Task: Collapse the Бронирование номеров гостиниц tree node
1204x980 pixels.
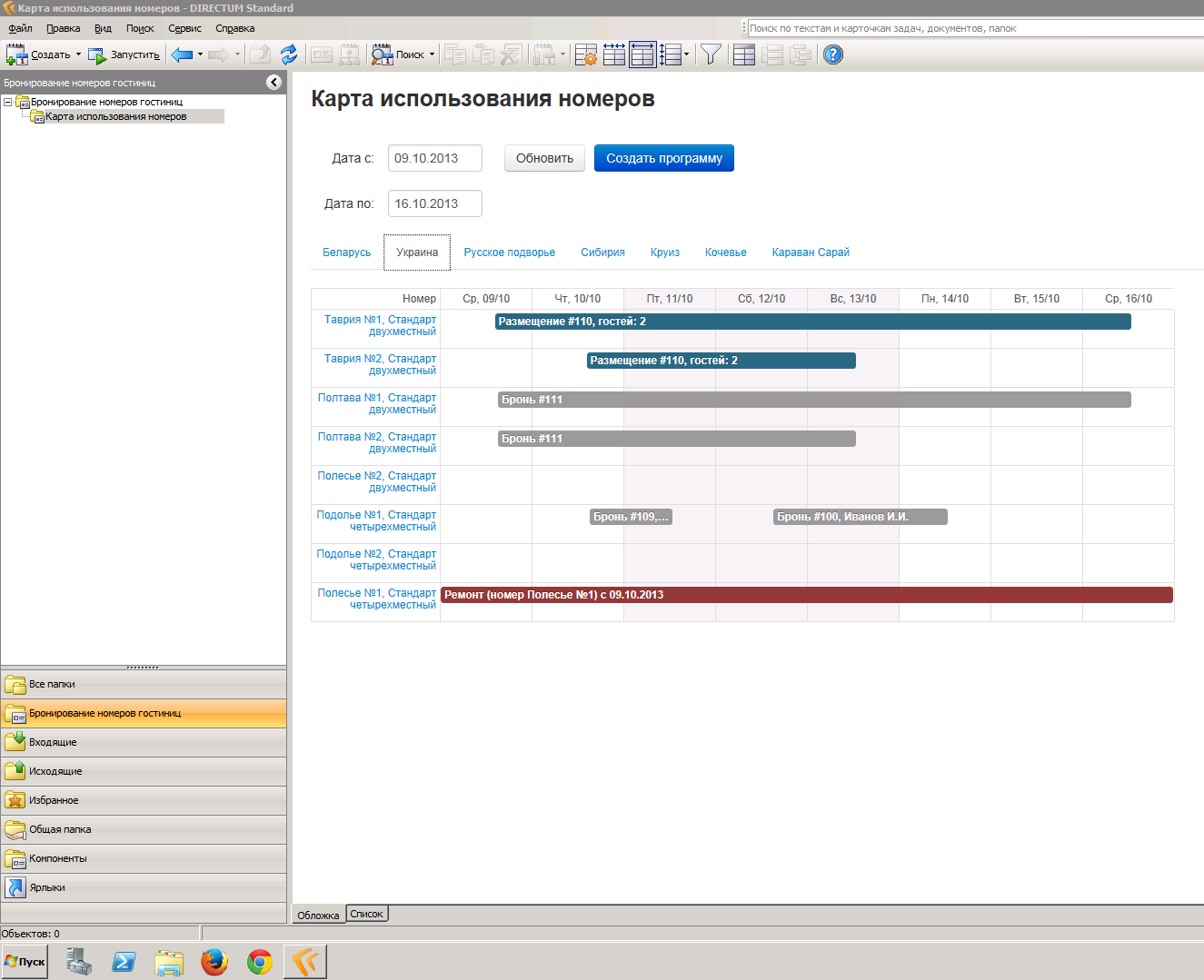Action: click(8, 103)
